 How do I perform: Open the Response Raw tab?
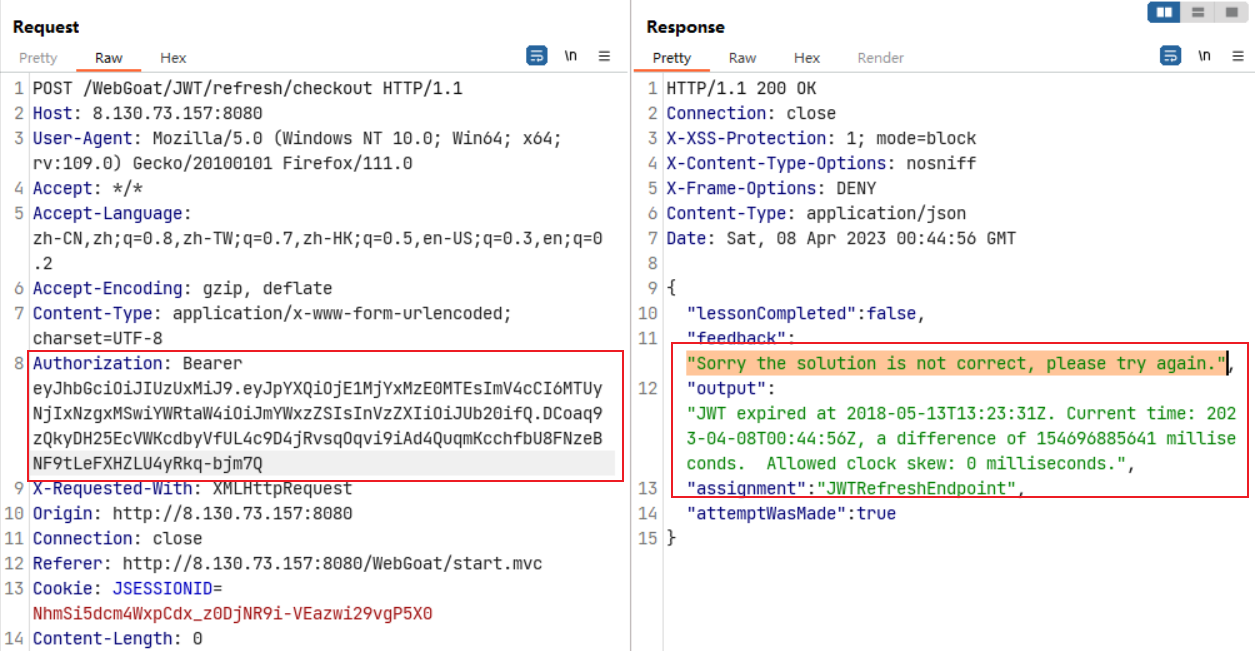742,58
